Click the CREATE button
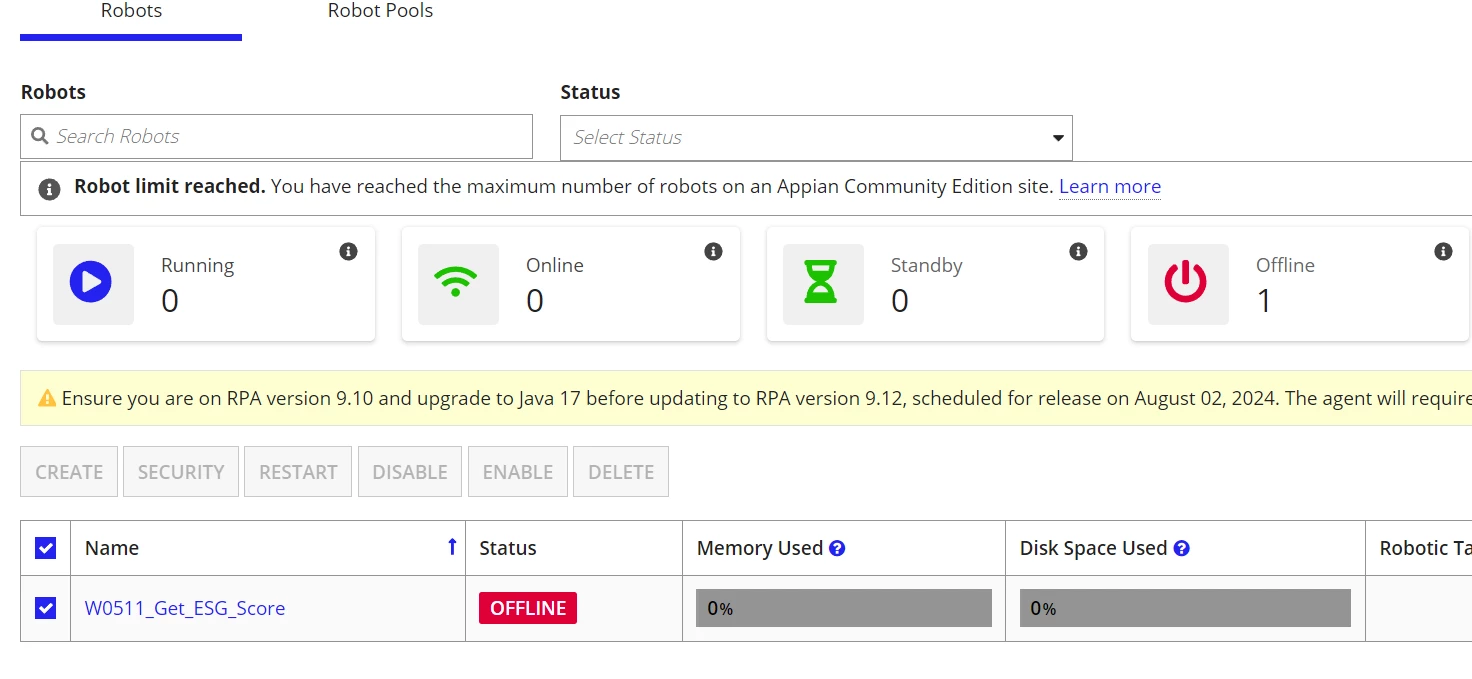The height and width of the screenshot is (679, 1472). [69, 472]
